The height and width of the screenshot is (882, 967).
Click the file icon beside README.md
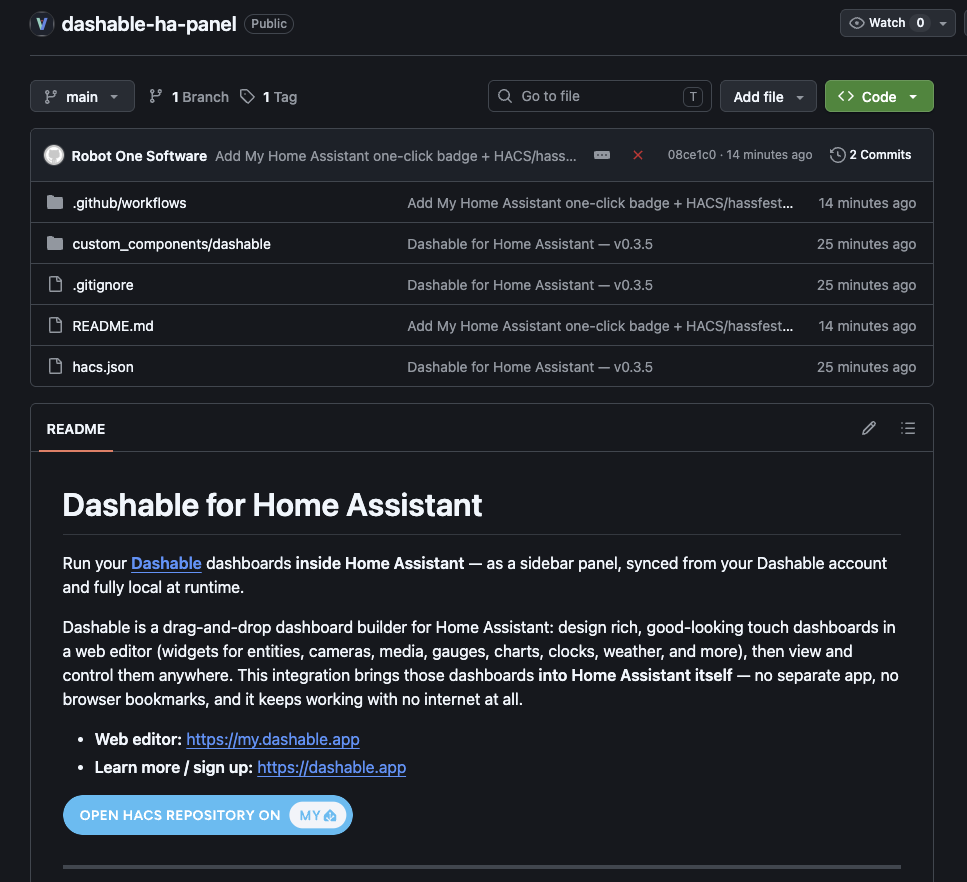click(x=55, y=325)
